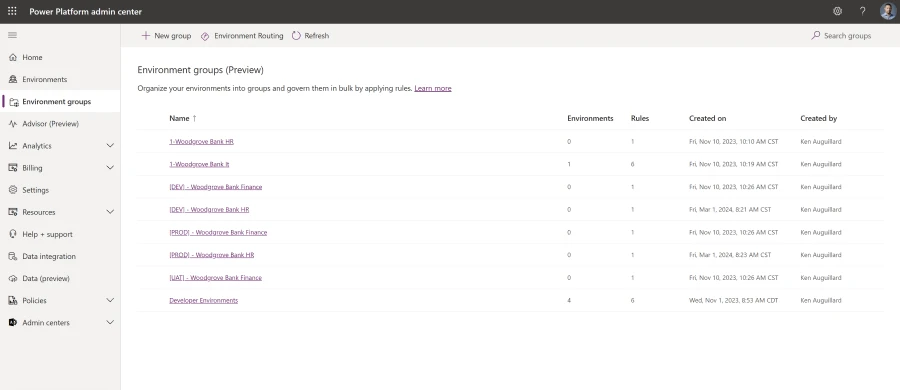Viewport: 900px width, 390px height.
Task: Click the Search groups field
Action: [x=841, y=36]
